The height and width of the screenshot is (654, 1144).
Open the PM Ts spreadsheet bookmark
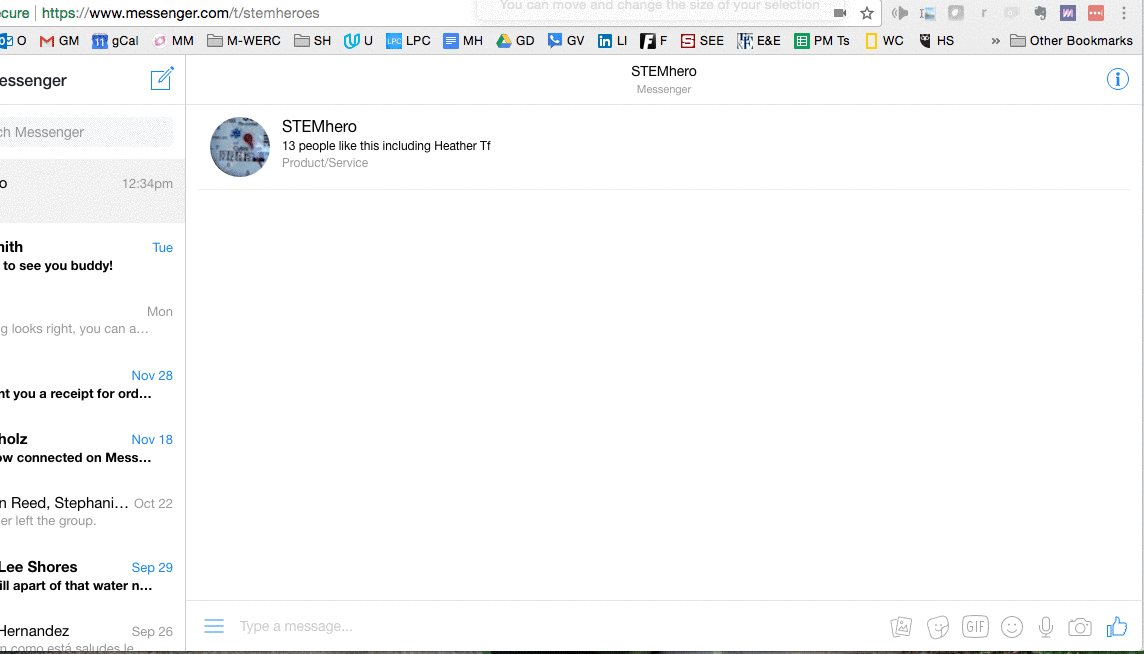[822, 41]
